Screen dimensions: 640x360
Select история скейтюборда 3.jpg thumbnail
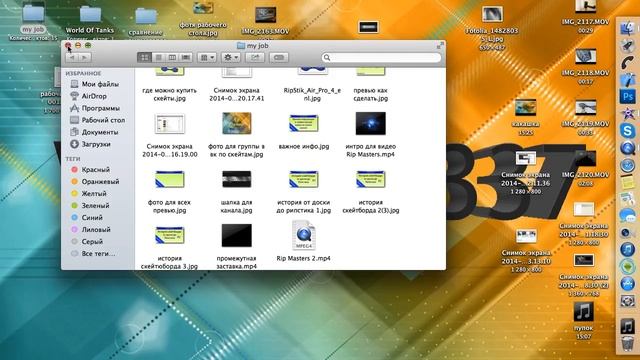[x=169, y=236]
